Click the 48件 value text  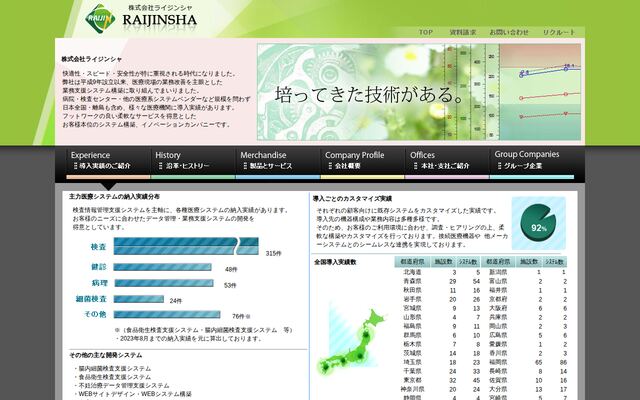click(231, 269)
